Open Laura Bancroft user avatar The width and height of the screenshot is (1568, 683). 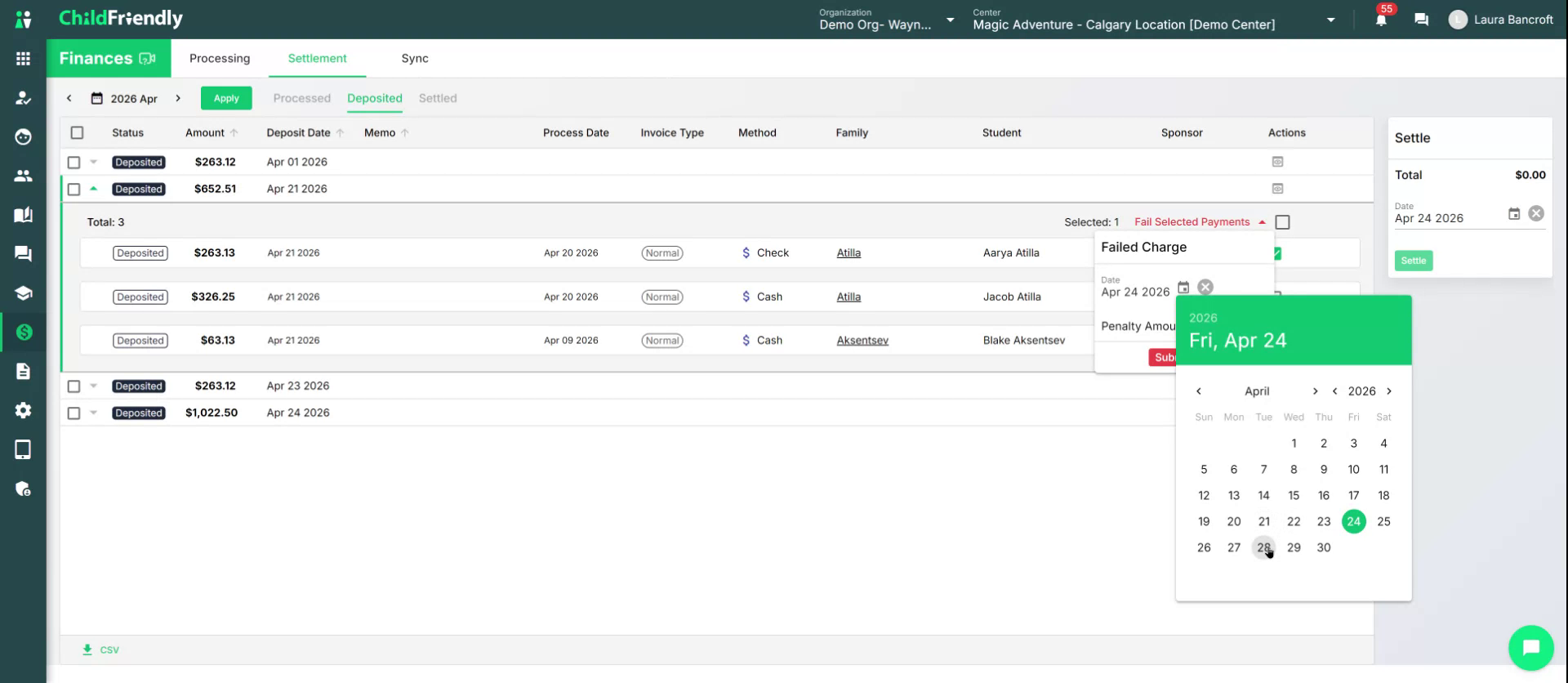tap(1458, 20)
